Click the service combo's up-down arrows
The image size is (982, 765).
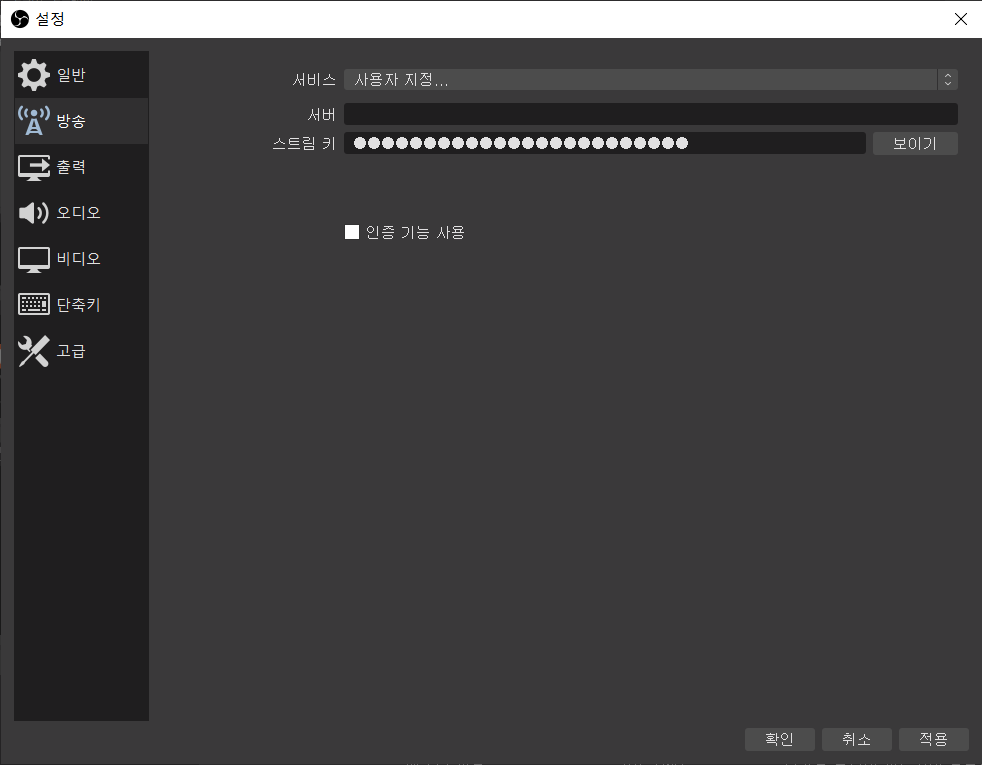coord(948,79)
